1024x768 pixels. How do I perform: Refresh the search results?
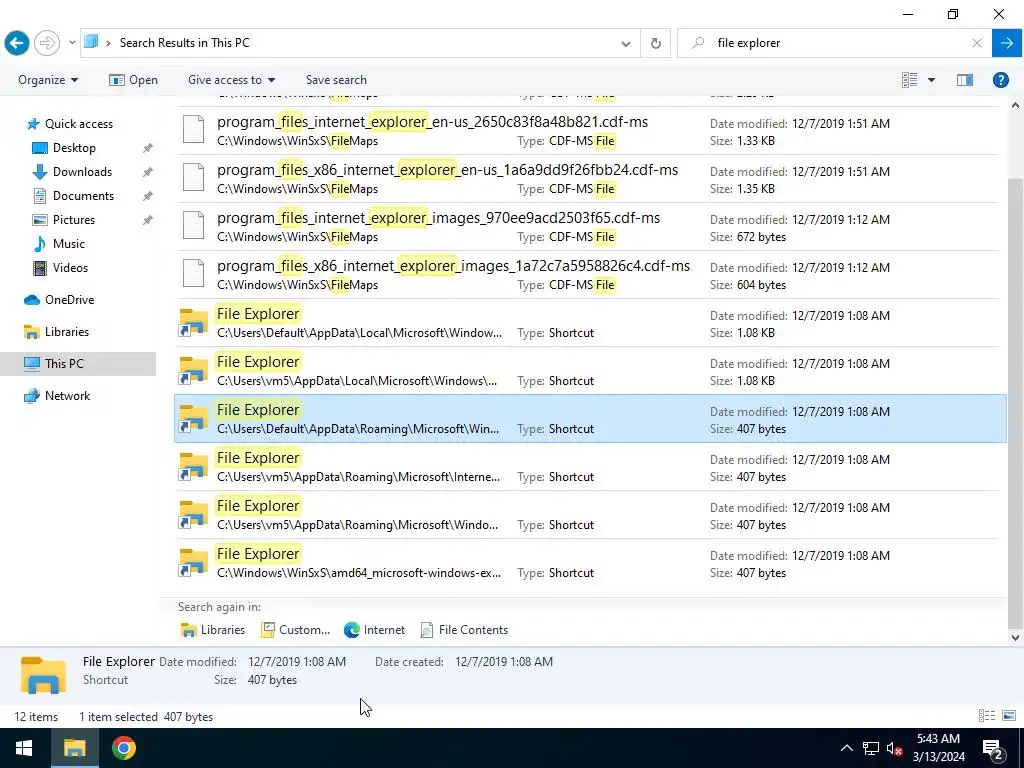point(656,44)
